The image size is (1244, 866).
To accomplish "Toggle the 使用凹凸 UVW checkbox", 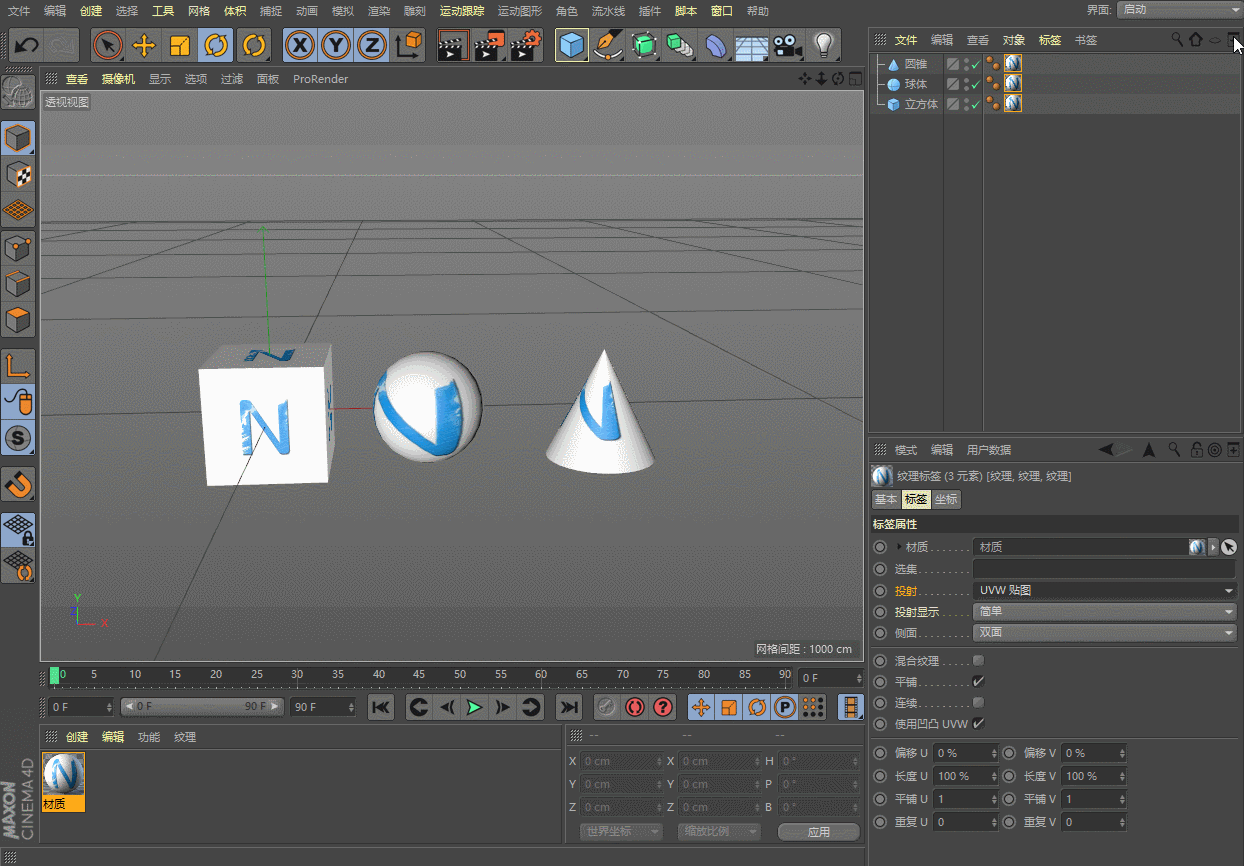I will 978,723.
